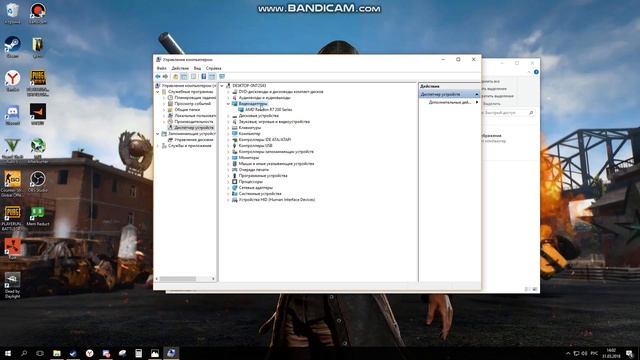
Task: Open the Вид menu
Action: tap(197, 68)
